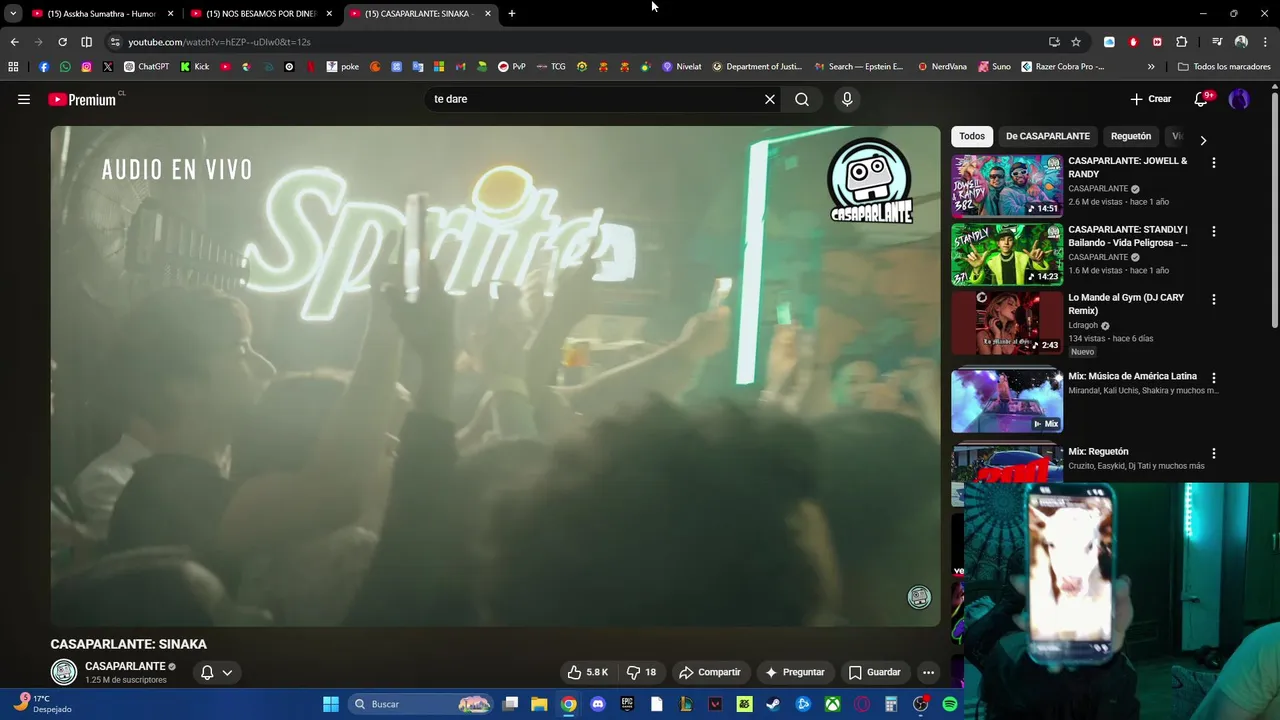
Task: Click the Guardar save button
Action: pyautogui.click(x=875, y=672)
